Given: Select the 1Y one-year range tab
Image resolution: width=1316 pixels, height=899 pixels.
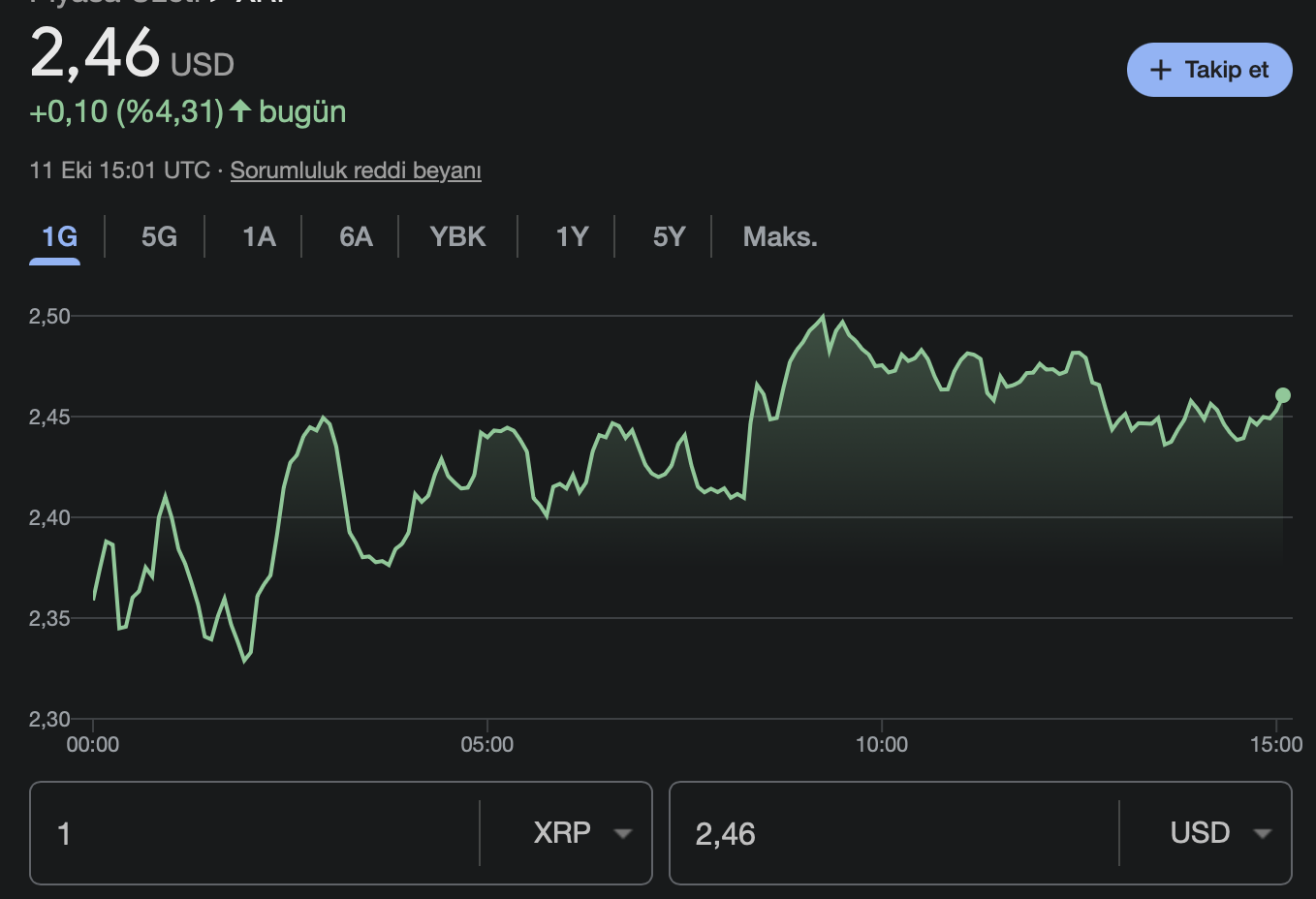Looking at the screenshot, I should click(x=572, y=237).
